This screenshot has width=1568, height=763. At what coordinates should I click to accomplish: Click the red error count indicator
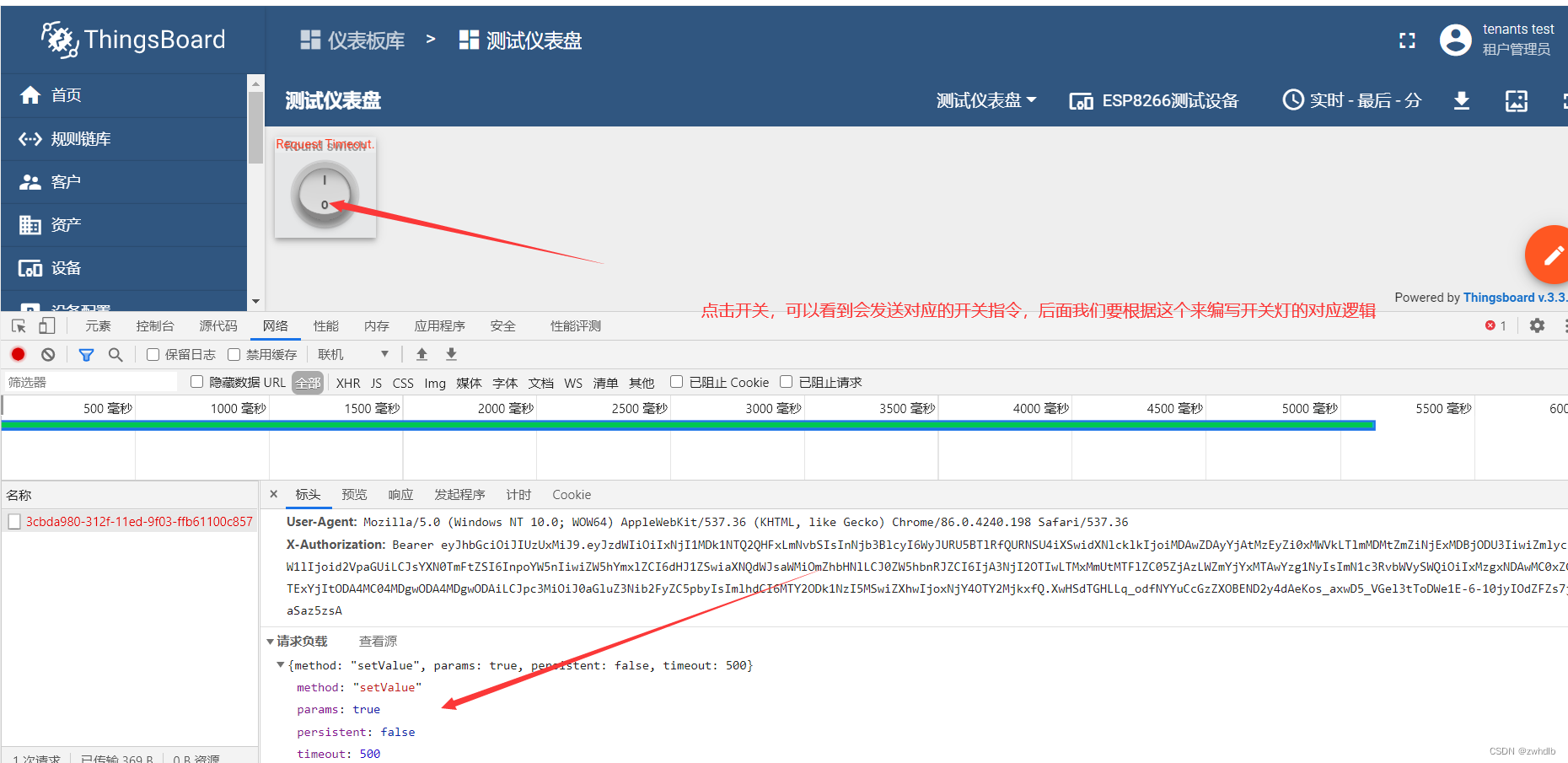click(1496, 325)
